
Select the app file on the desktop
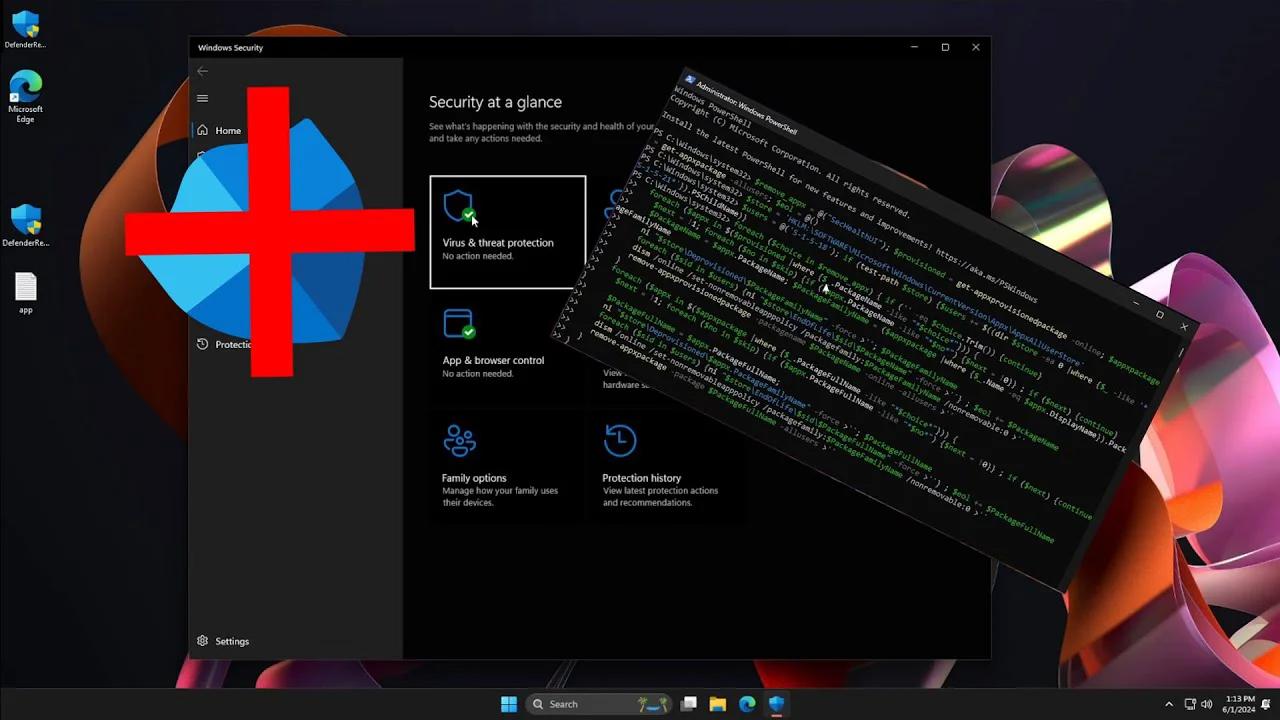pos(26,294)
